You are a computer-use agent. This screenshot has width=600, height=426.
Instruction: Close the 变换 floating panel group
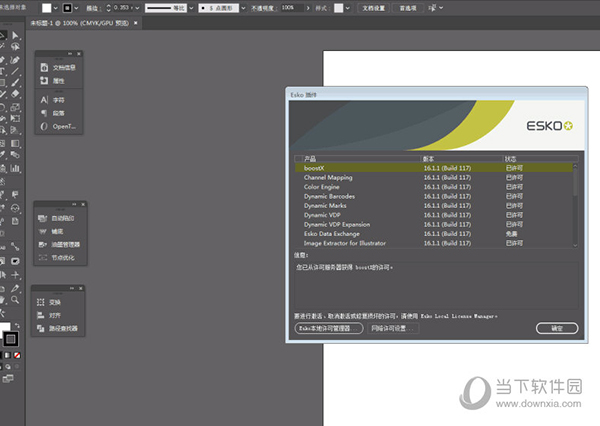(x=81, y=288)
